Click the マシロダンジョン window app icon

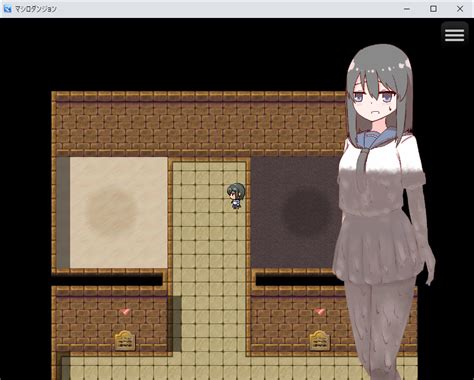click(7, 9)
